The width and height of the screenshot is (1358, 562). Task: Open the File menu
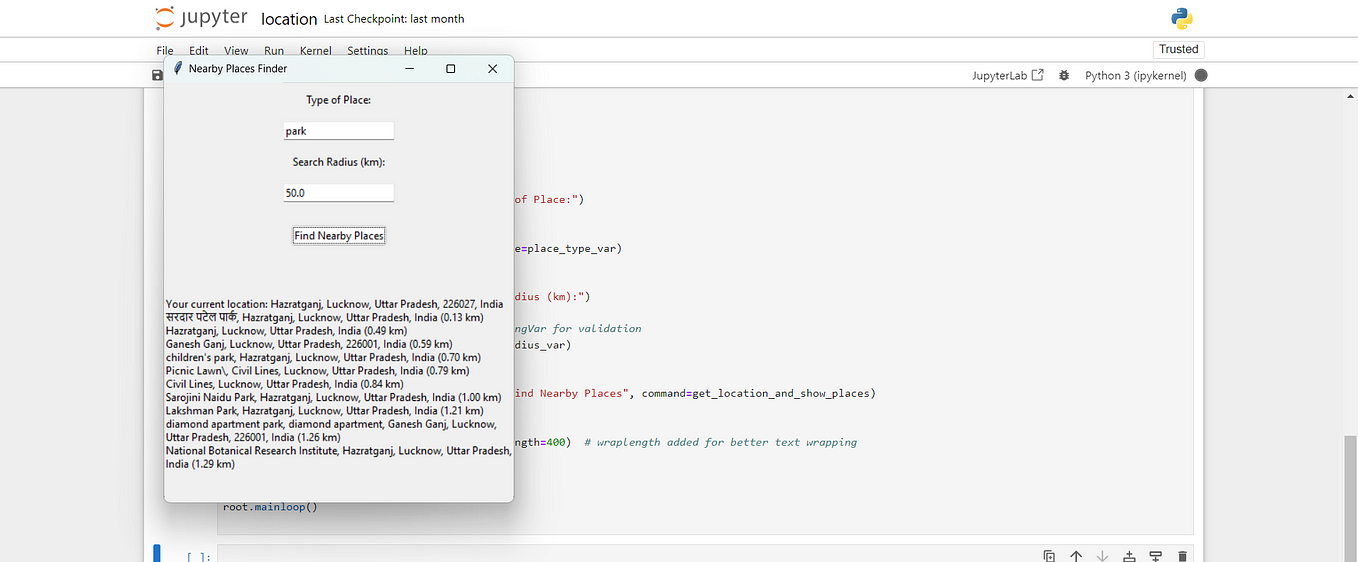pyautogui.click(x=165, y=51)
